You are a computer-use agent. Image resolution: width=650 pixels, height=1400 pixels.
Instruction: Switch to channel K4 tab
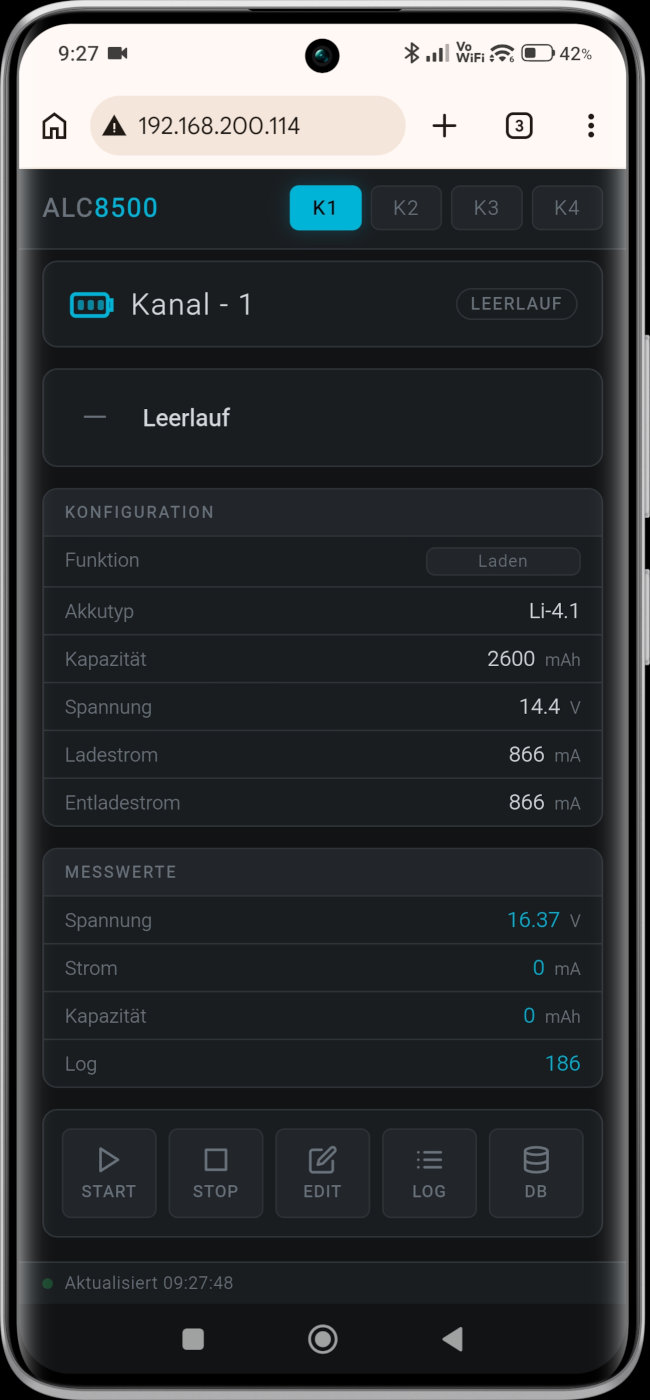(566, 208)
